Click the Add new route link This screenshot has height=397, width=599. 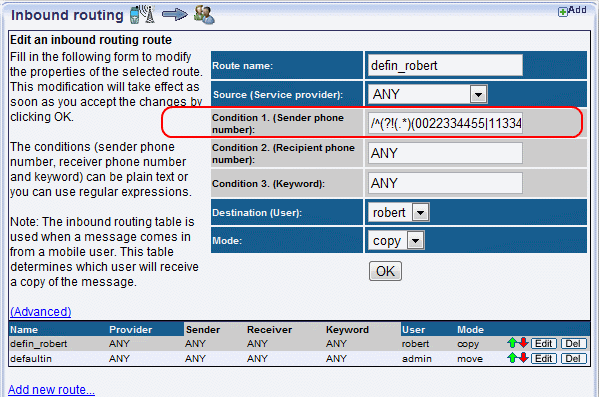click(51, 389)
